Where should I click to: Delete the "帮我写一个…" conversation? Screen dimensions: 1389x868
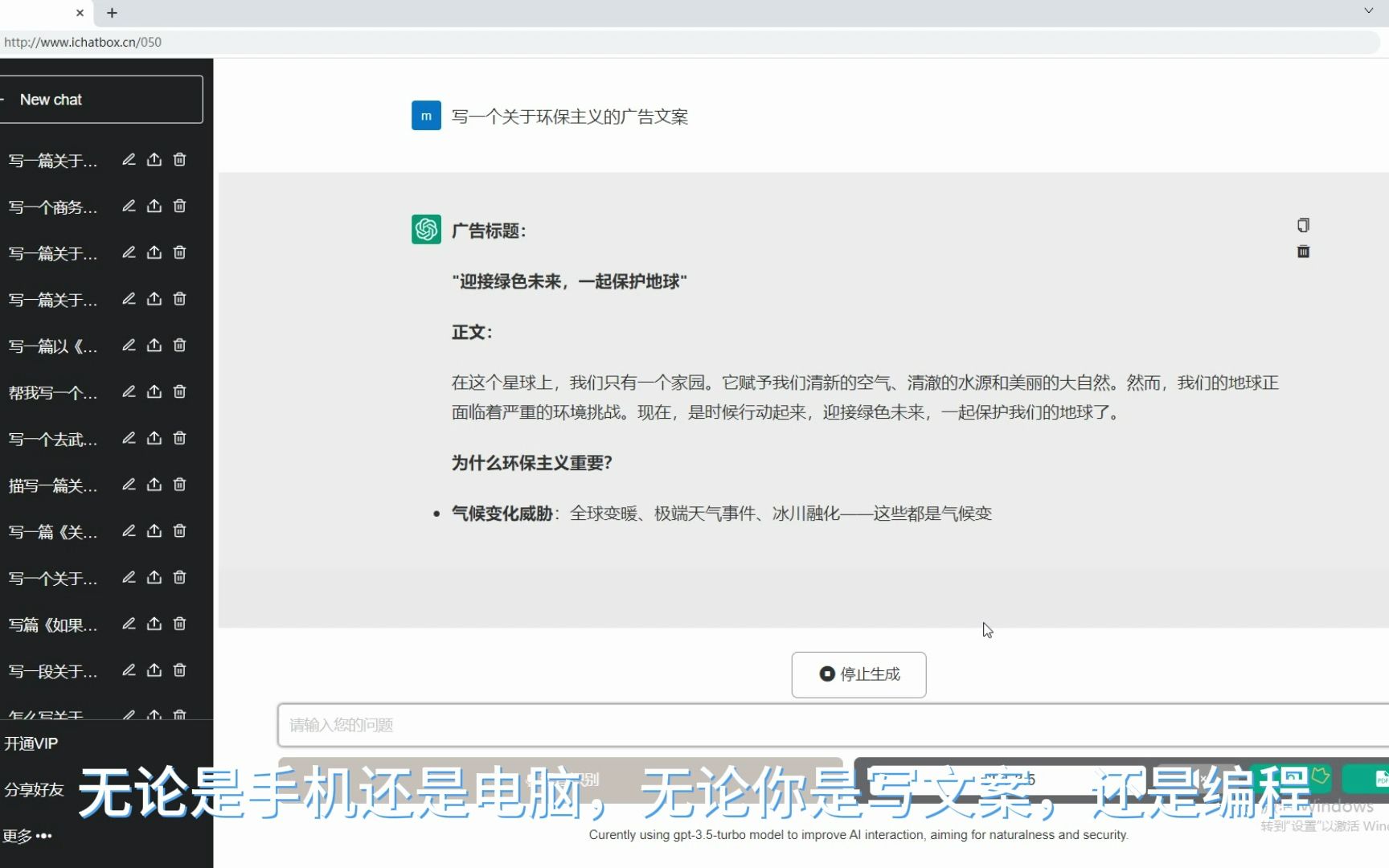180,391
